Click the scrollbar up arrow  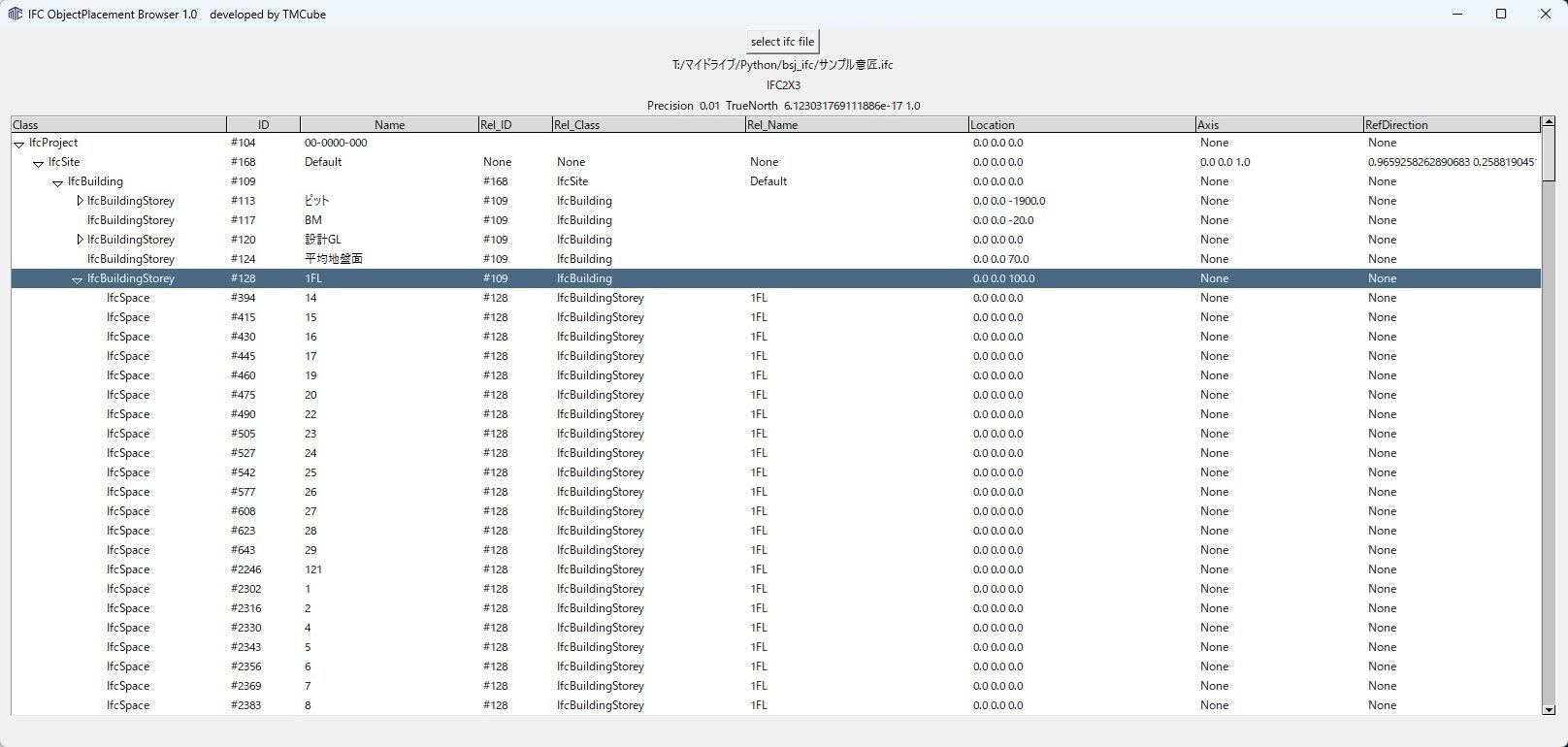click(1549, 123)
